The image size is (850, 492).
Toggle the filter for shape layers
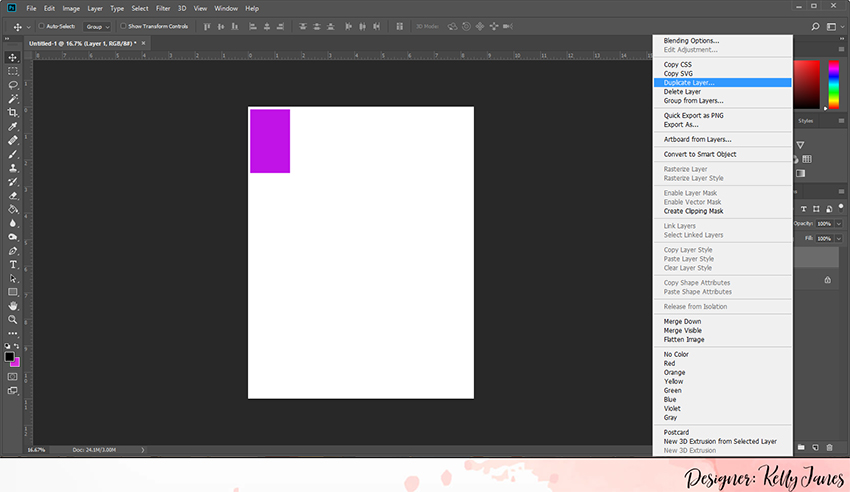pyautogui.click(x=816, y=209)
